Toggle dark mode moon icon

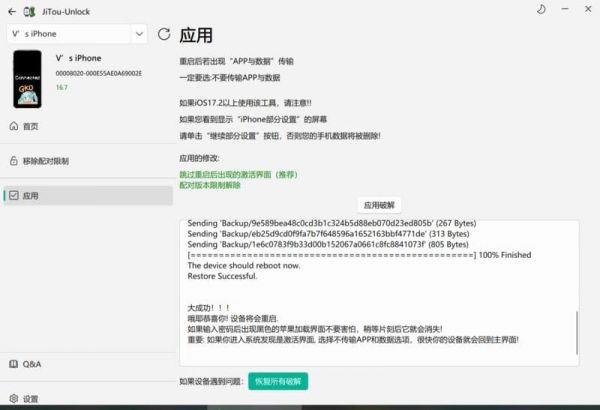coord(541,9)
